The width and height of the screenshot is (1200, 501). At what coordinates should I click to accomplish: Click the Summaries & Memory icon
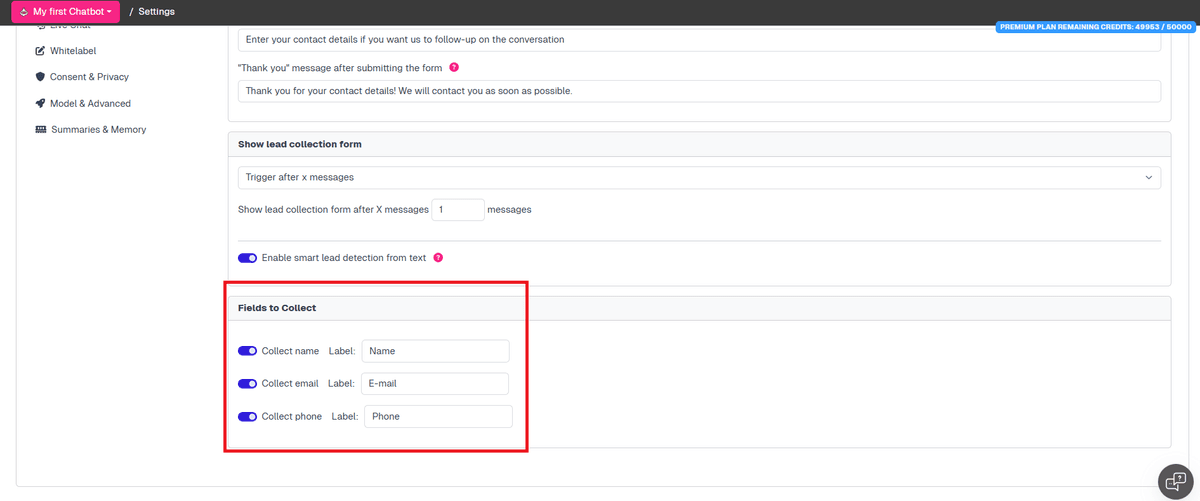[41, 130]
